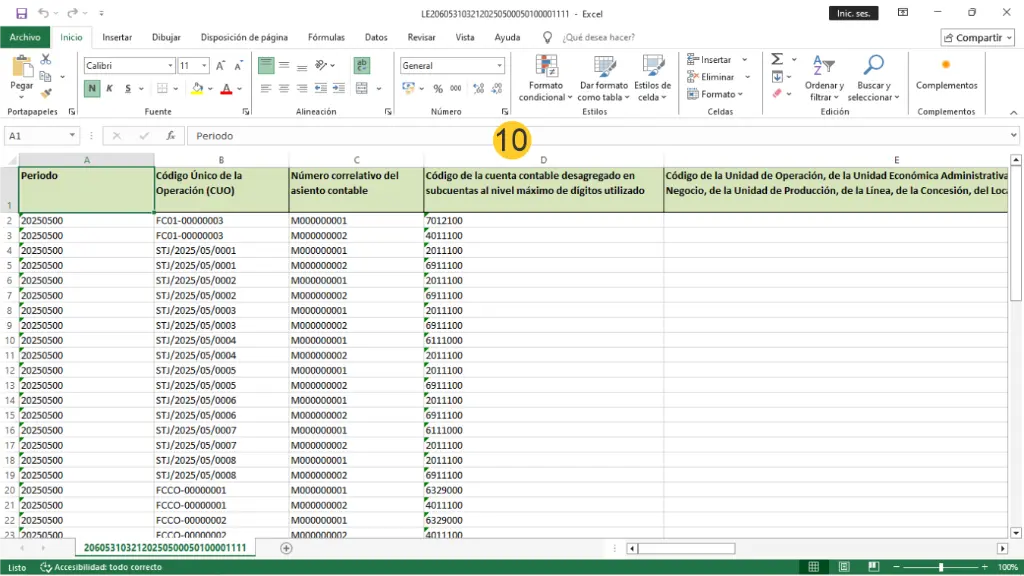Click the AutoSum sigma icon
Screen dimensions: 1024x576
tap(777, 60)
